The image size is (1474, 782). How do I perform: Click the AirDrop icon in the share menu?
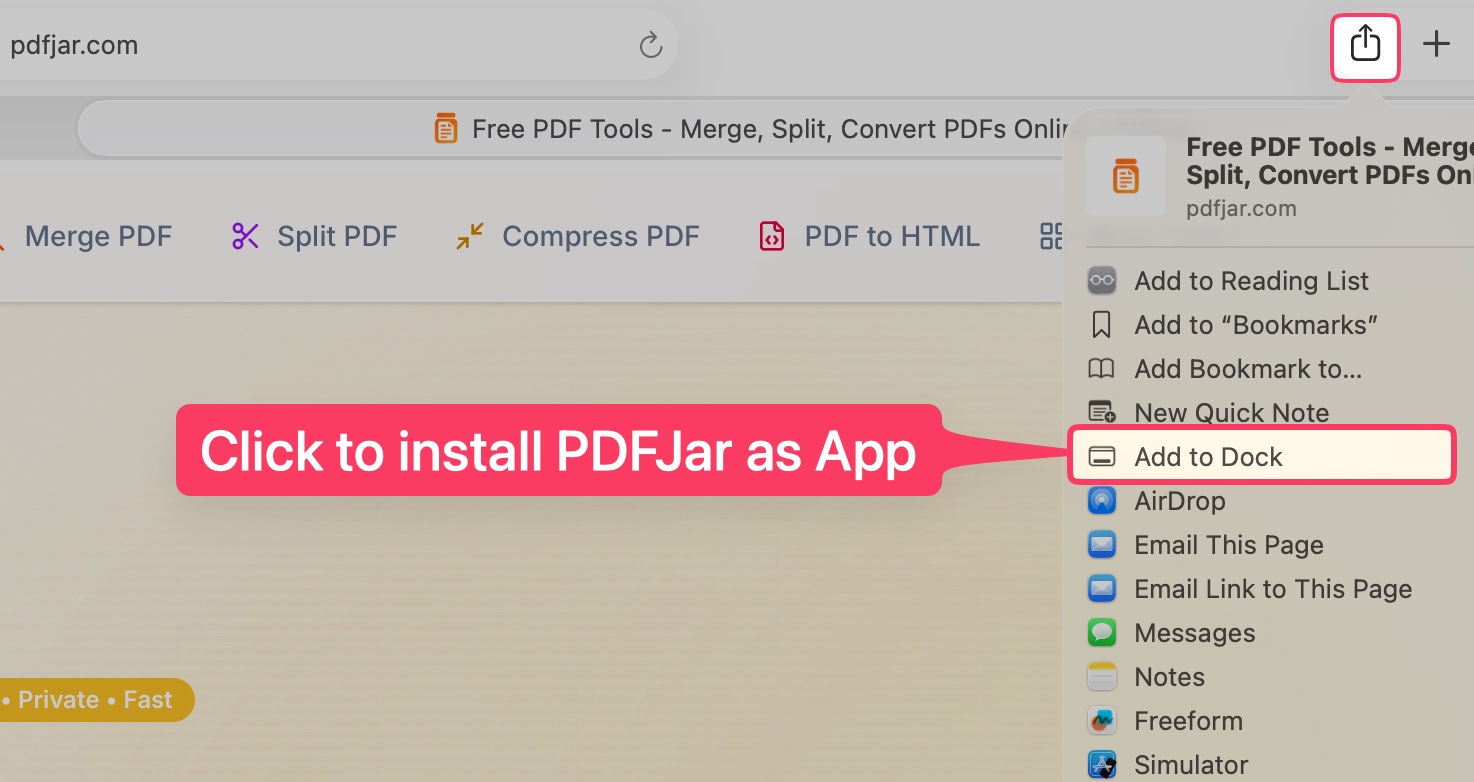click(1101, 500)
